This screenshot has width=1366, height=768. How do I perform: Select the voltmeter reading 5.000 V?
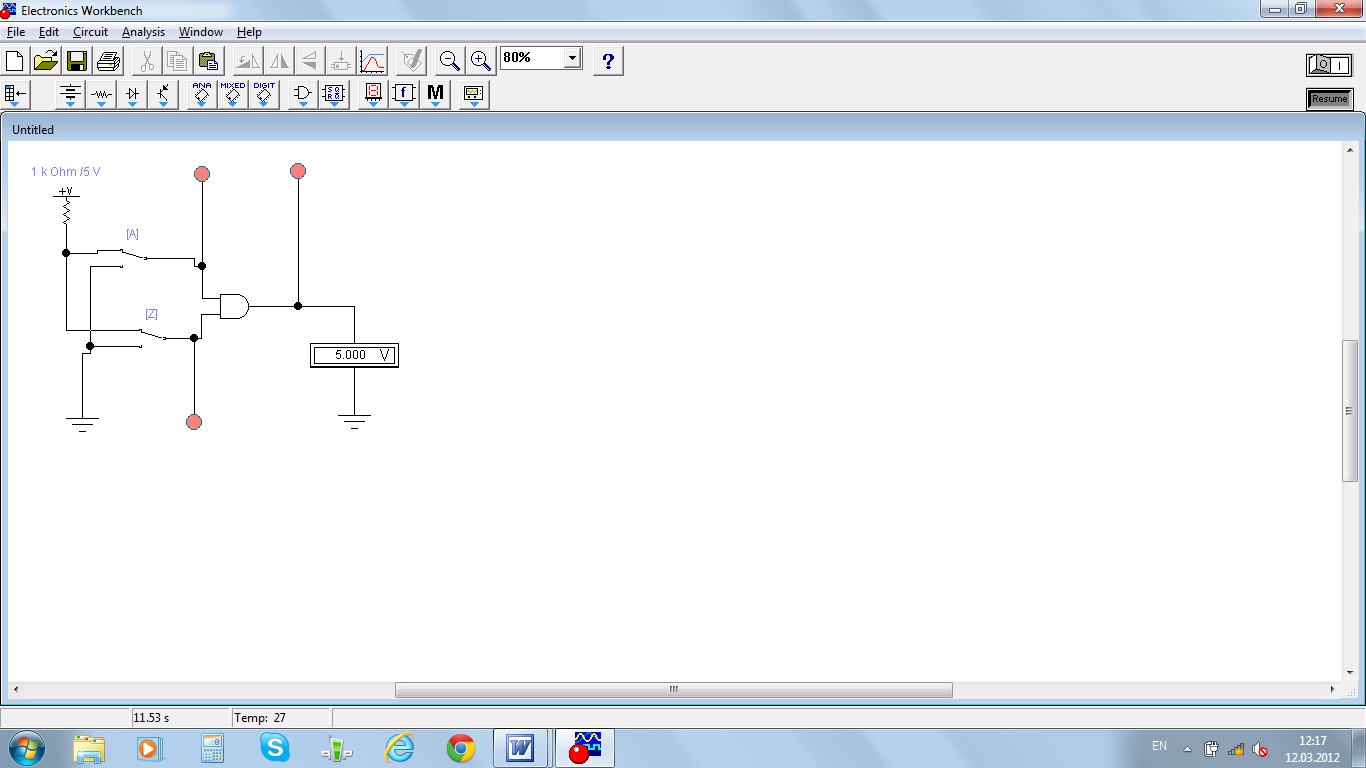pos(354,355)
